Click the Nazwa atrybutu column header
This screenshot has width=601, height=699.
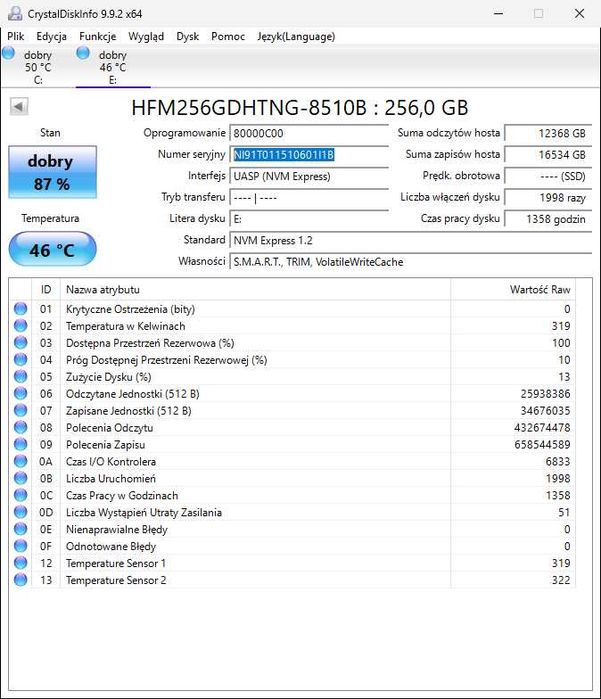click(x=255, y=290)
